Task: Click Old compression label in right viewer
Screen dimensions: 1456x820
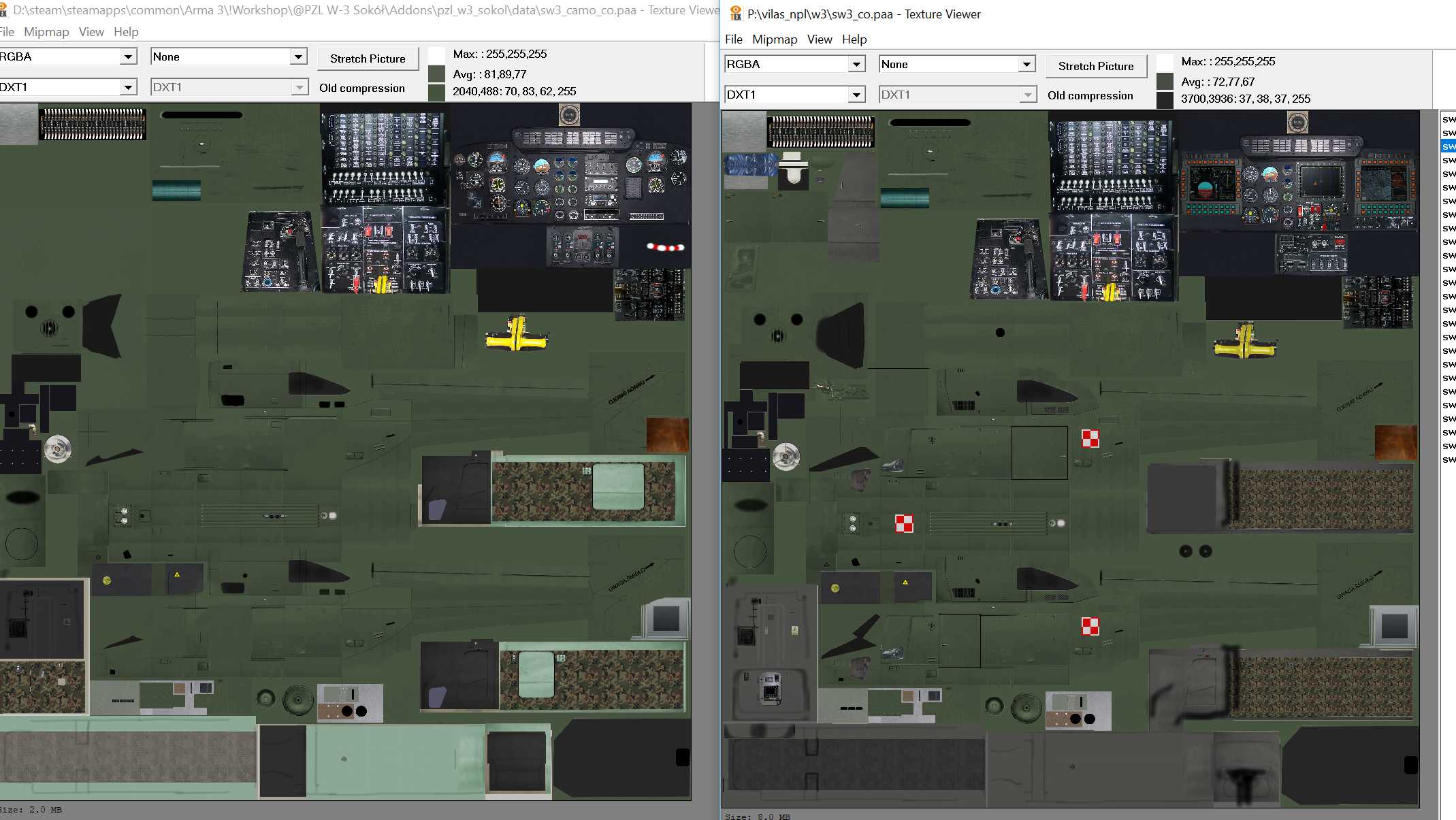Action: pos(1090,95)
